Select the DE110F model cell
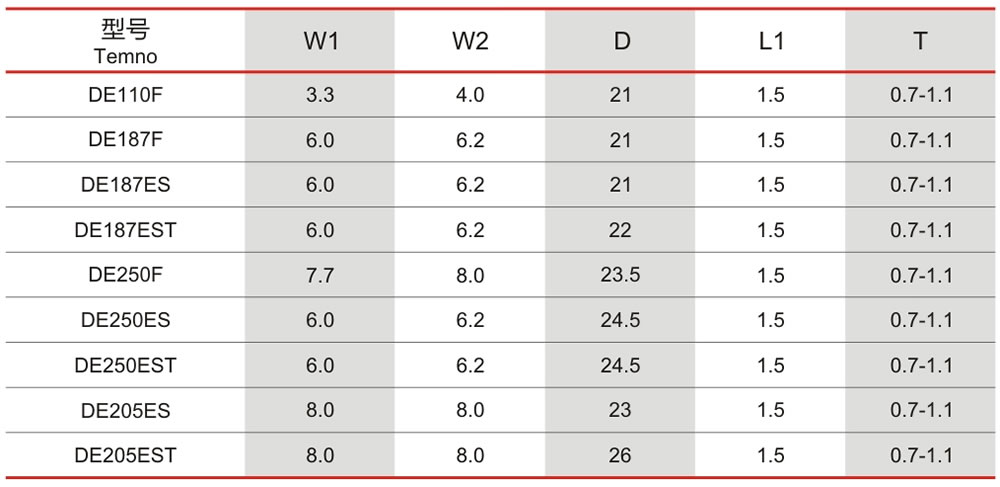The image size is (1000, 487). 125,94
